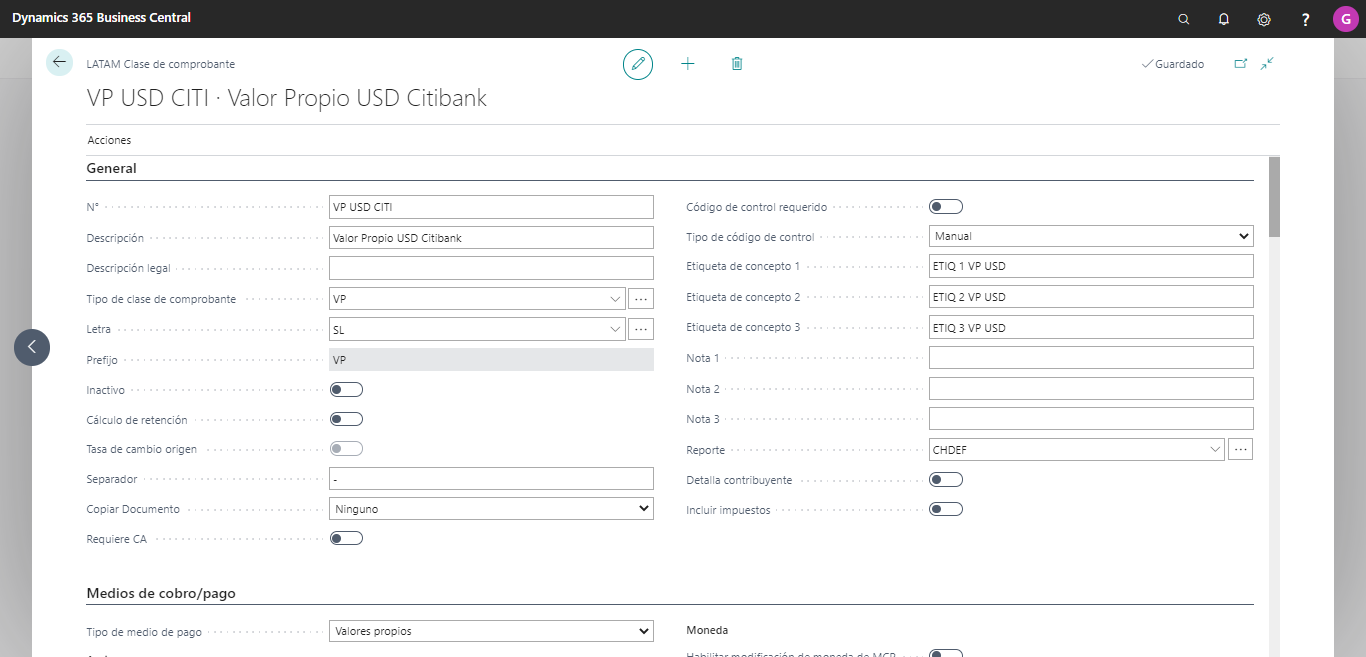The image size is (1366, 657).
Task: Click the help question mark icon
Action: click(x=1305, y=19)
